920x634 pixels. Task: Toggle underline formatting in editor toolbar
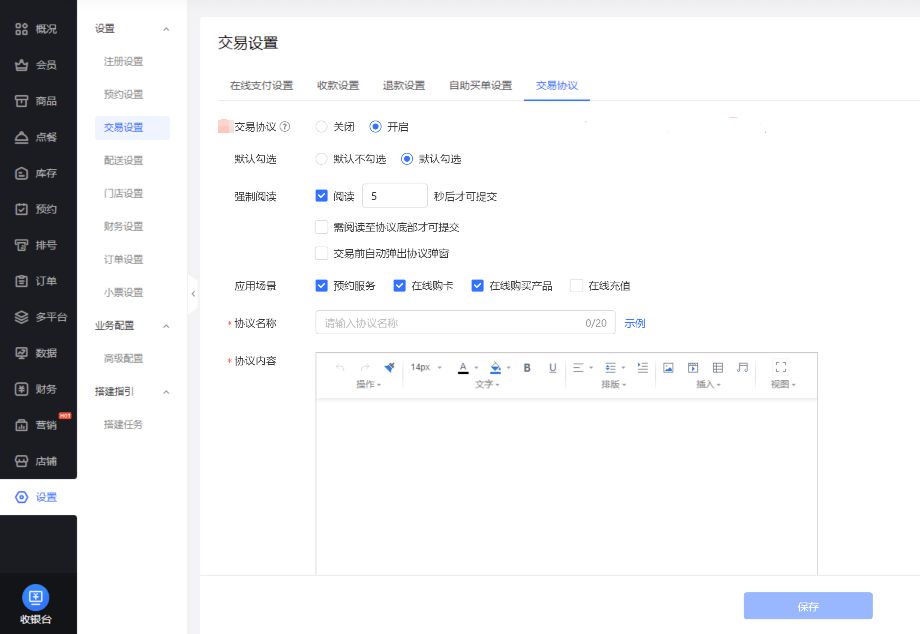pyautogui.click(x=552, y=368)
